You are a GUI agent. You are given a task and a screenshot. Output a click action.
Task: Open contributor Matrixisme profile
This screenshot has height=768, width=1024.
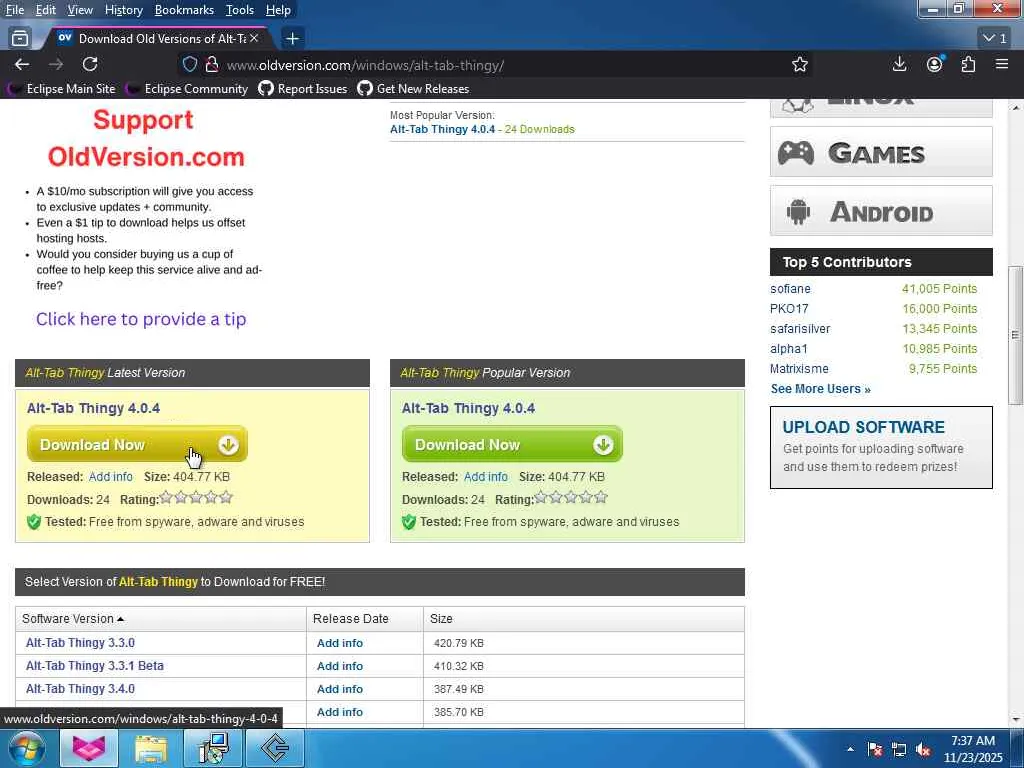pyautogui.click(x=799, y=369)
